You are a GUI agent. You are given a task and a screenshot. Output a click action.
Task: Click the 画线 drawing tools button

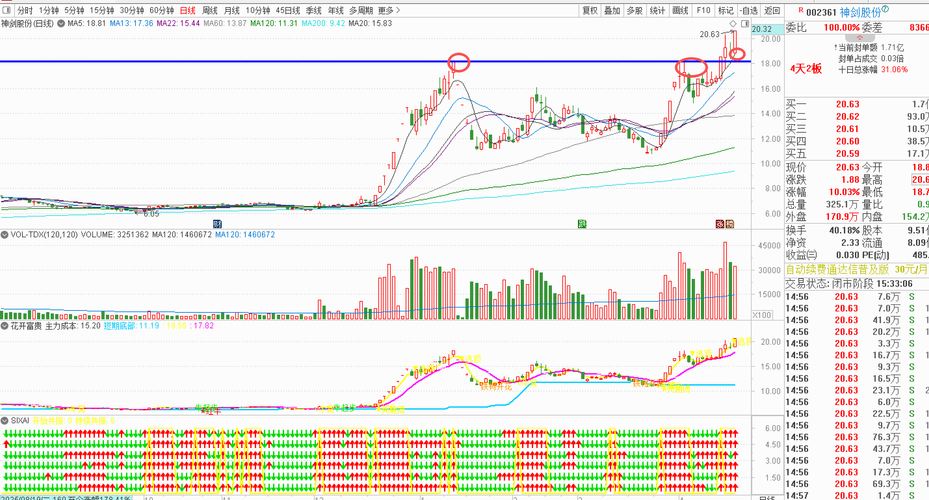[x=681, y=11]
